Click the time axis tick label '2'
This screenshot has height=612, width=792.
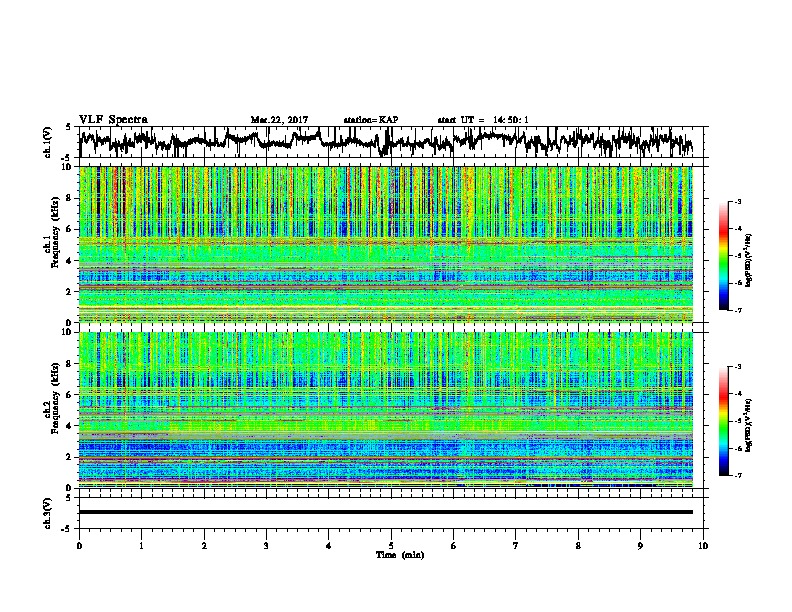pyautogui.click(x=204, y=546)
